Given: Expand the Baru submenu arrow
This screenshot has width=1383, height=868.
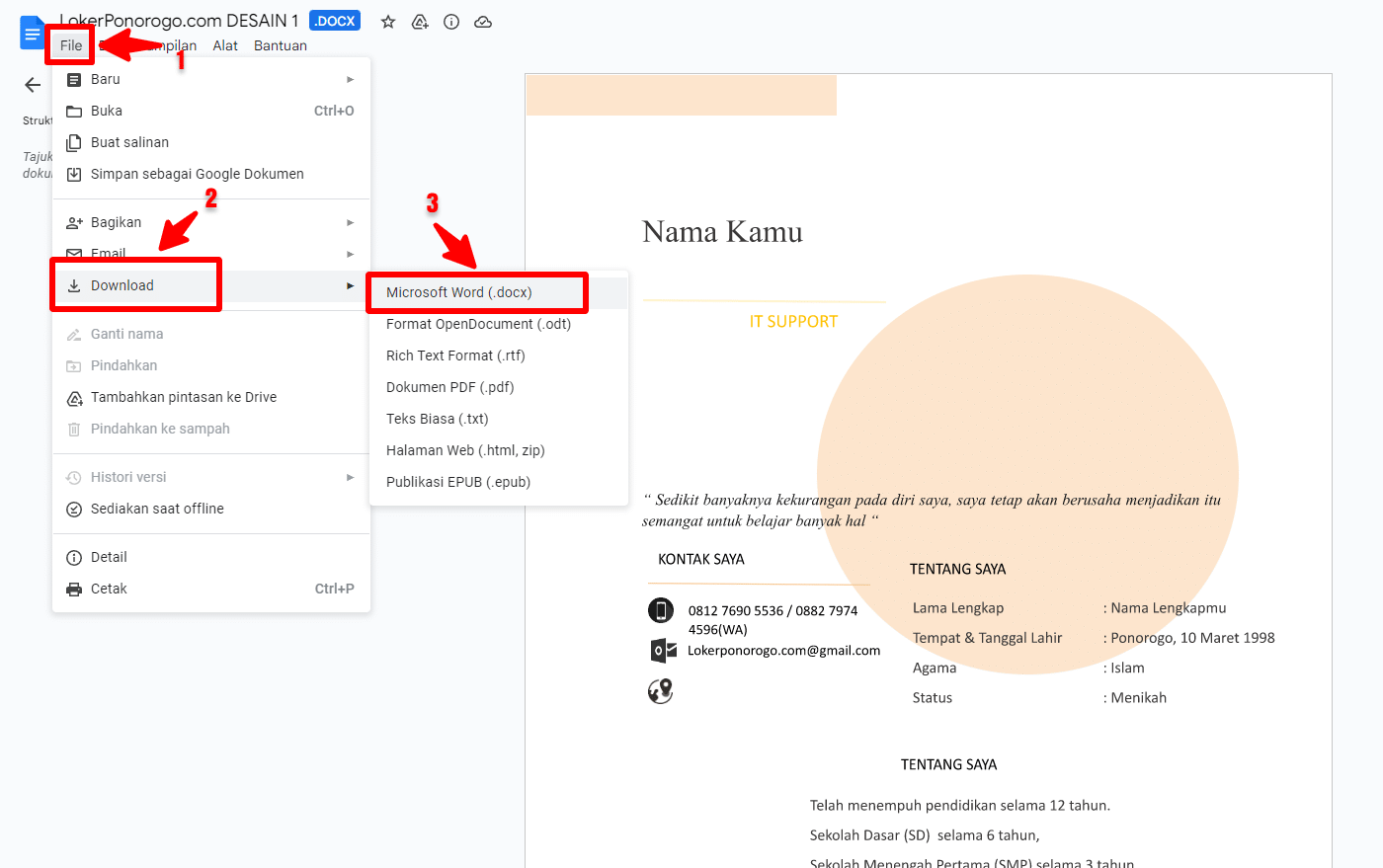Looking at the screenshot, I should (350, 79).
